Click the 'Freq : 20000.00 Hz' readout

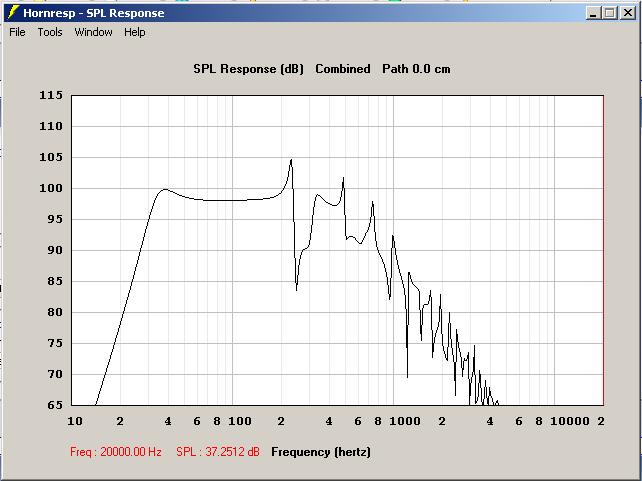[116, 452]
